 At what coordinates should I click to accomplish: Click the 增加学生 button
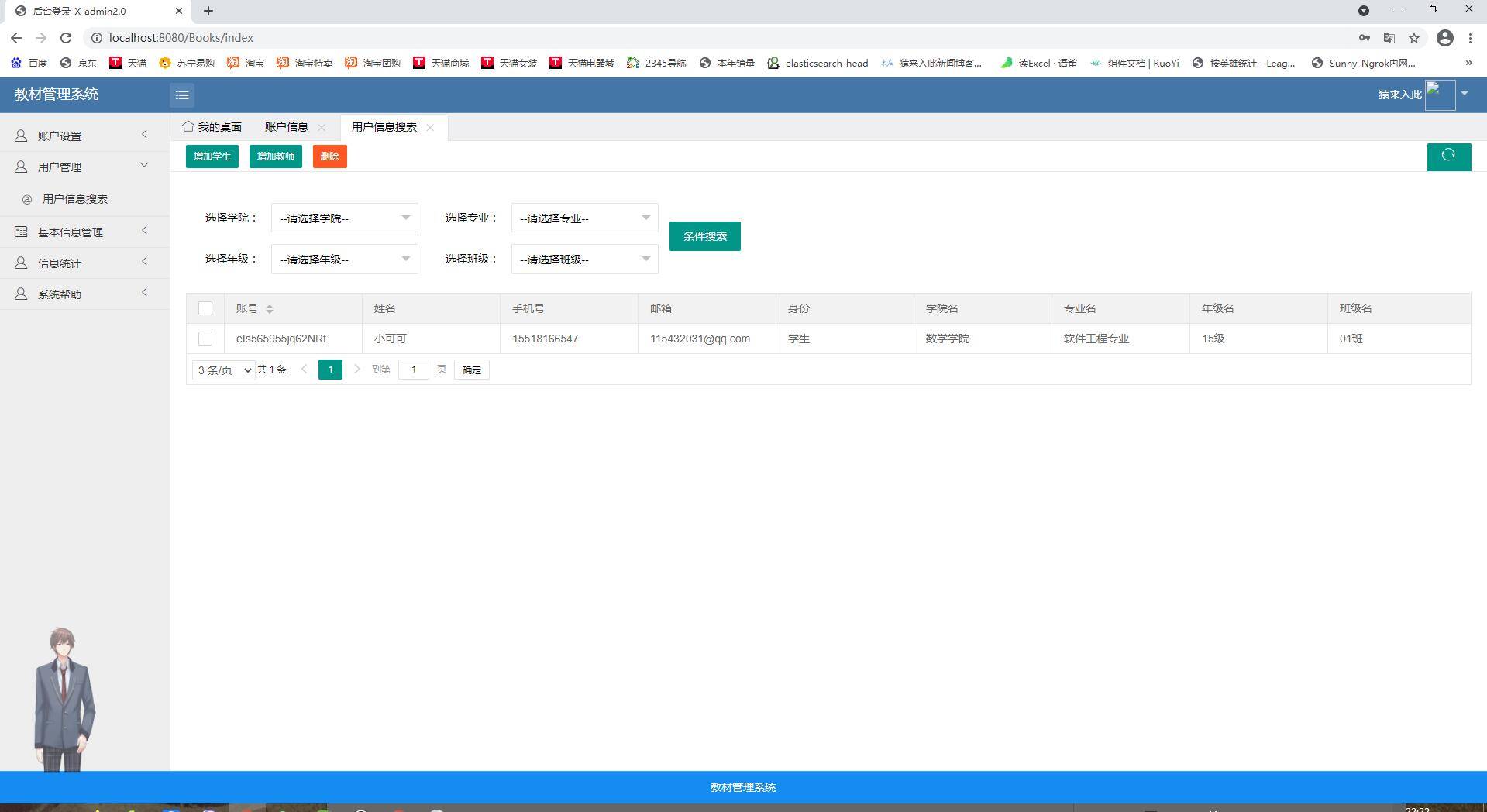[x=212, y=157]
